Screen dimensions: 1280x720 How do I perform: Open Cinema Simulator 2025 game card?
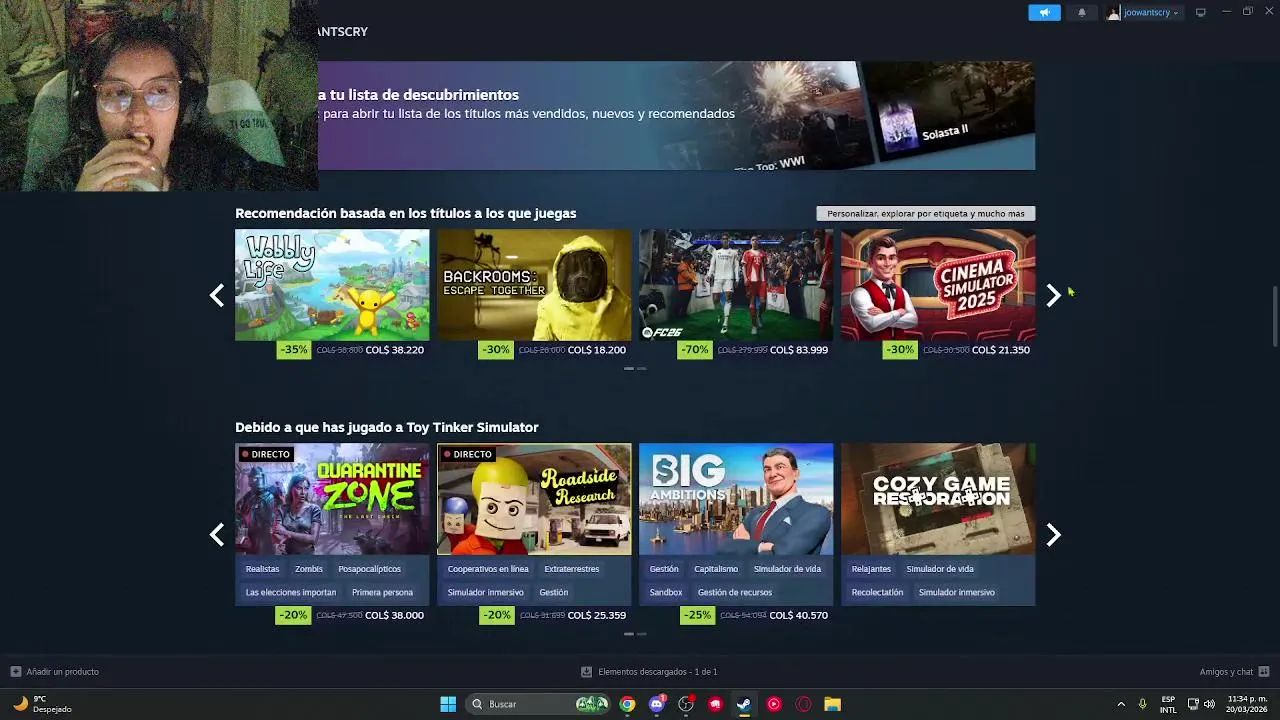[938, 285]
